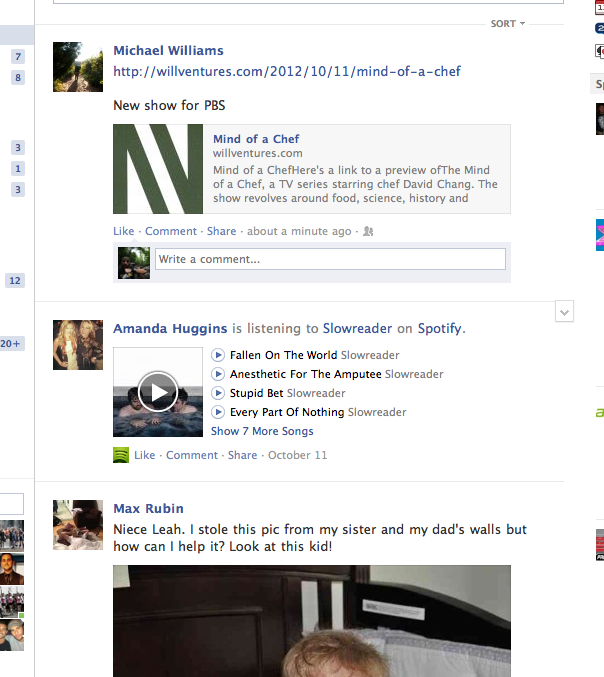Open the willventures.com mind-of-a-chef URL
Image resolution: width=604 pixels, height=677 pixels.
click(x=287, y=71)
